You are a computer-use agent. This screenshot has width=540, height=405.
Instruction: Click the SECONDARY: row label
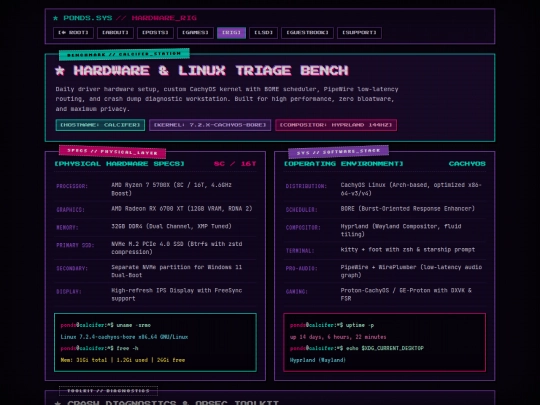point(72,269)
